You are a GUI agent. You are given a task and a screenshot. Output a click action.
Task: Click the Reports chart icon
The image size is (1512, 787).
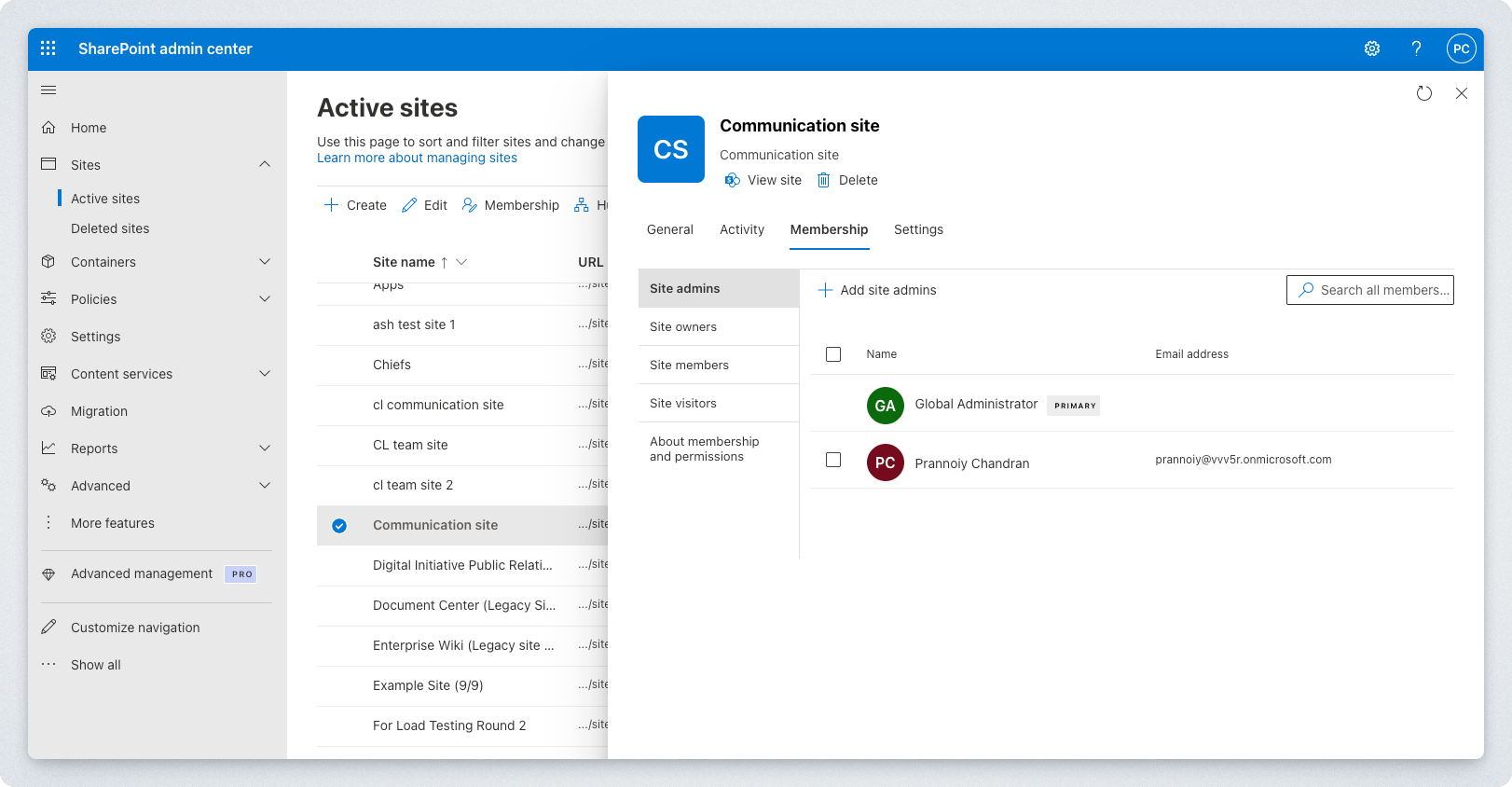[x=48, y=448]
